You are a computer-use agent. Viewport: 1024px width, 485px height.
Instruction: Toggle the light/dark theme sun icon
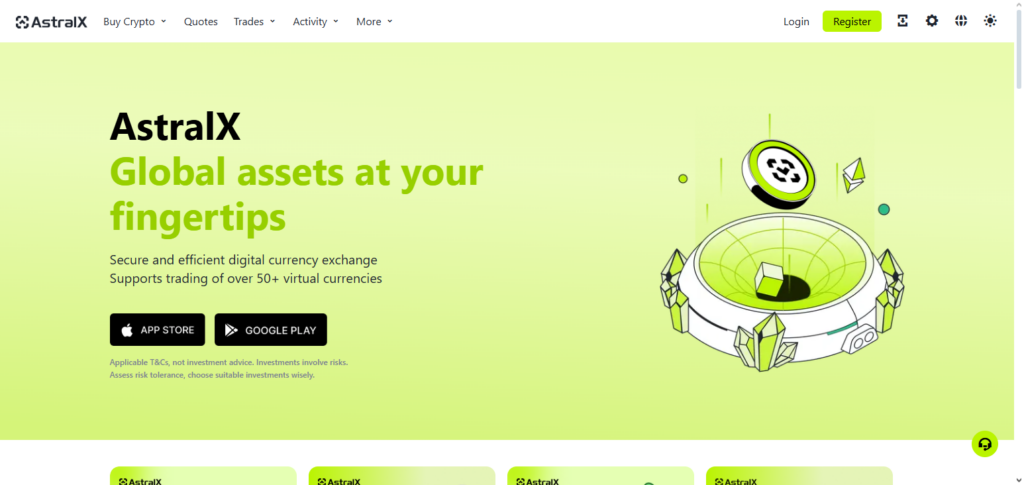[x=990, y=21]
